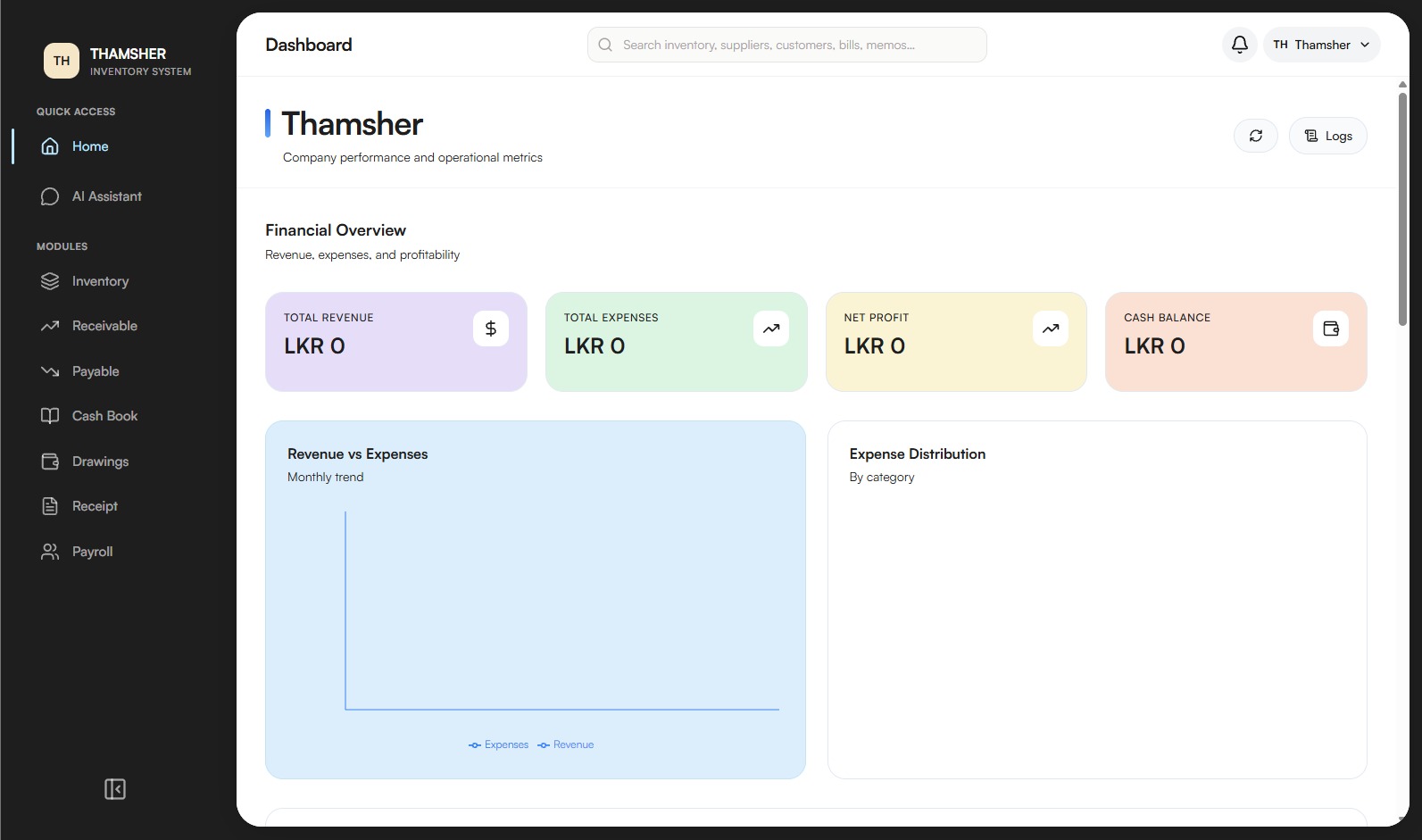Click the Financial Overview section heading
This screenshot has width=1422, height=840.
pos(336,230)
